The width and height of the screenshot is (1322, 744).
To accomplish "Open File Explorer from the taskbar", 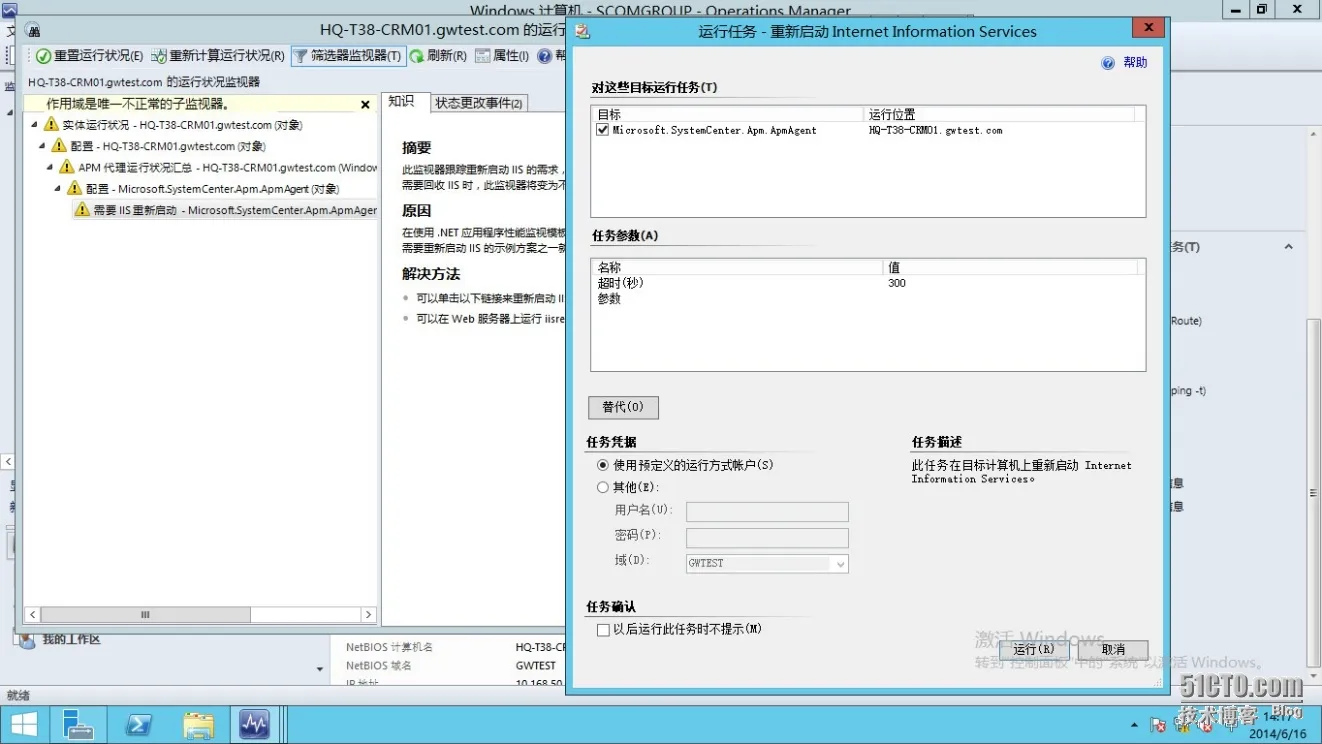I will (199, 725).
